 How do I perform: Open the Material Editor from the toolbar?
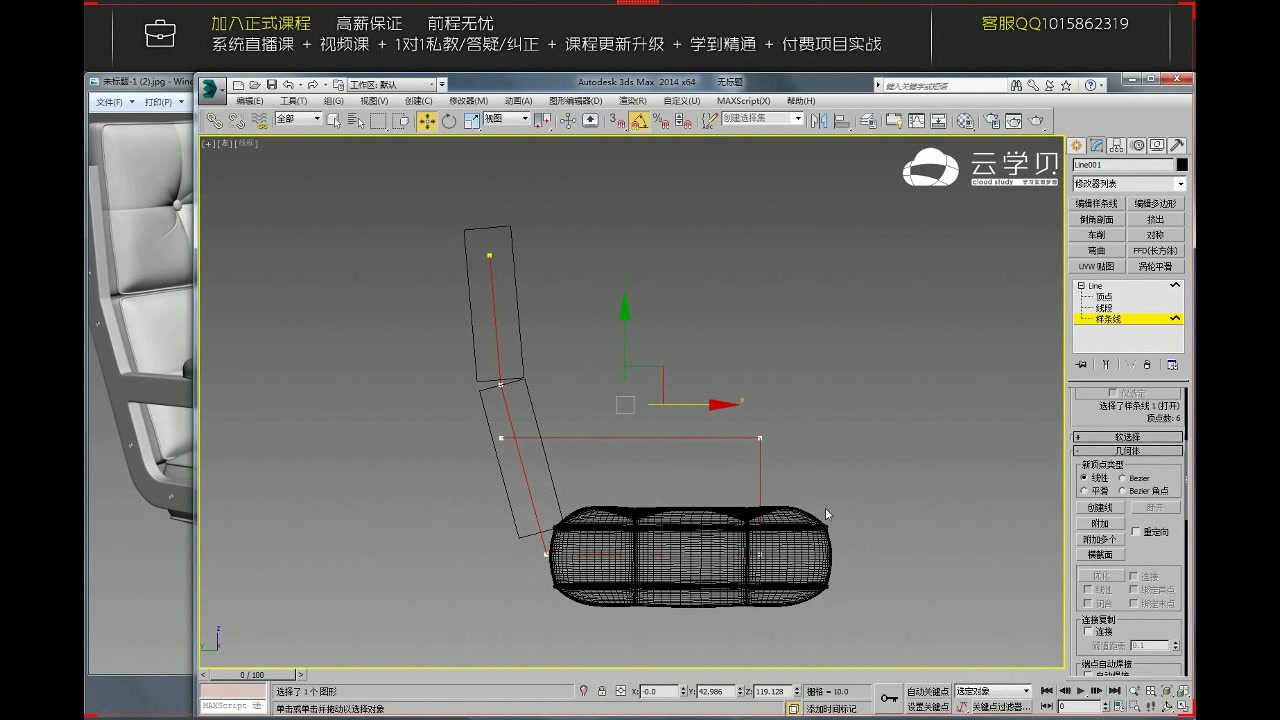coord(966,120)
